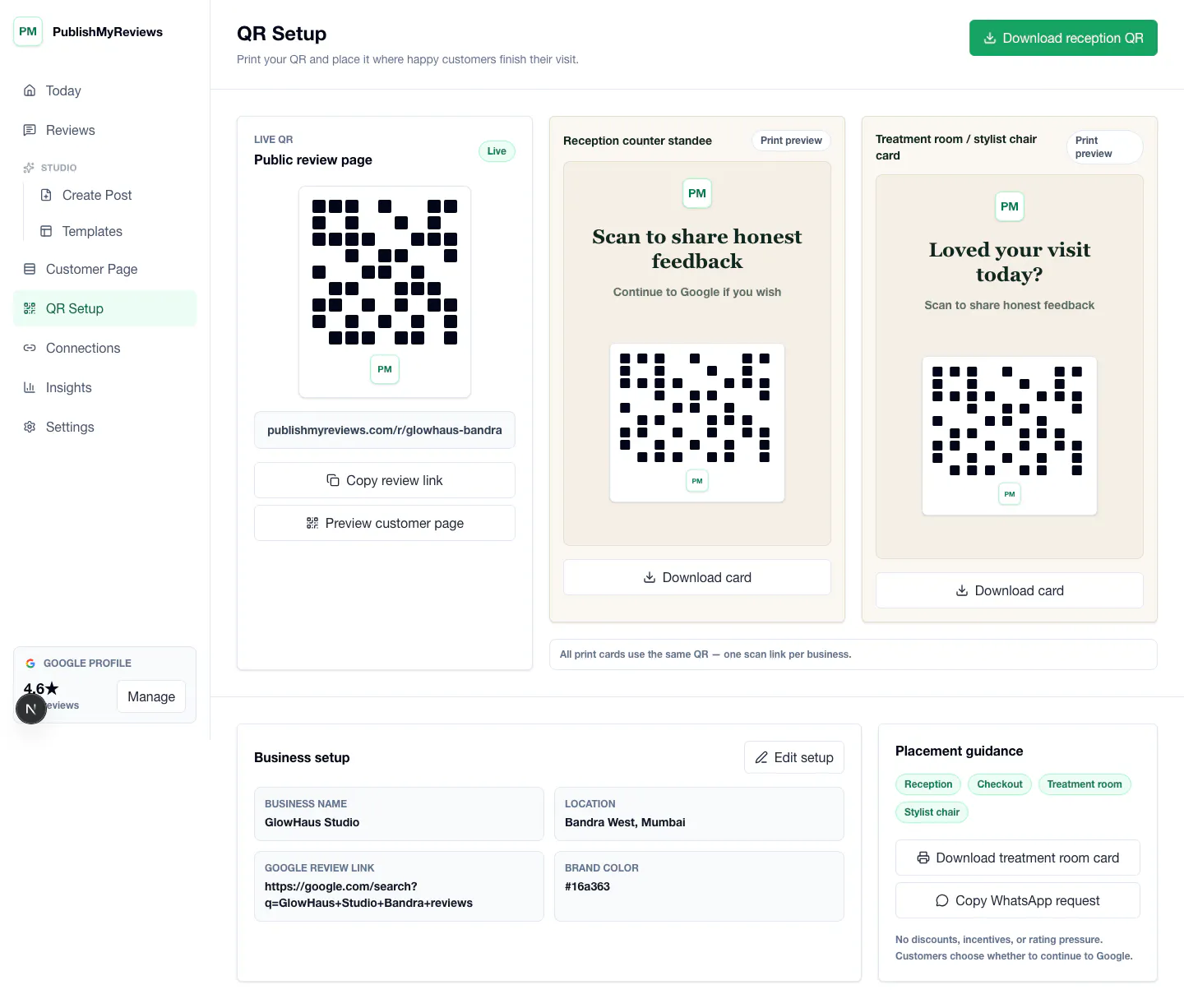Screen dimensions: 1184x1008
Task: Click the Create Post file icon
Action: tap(46, 195)
